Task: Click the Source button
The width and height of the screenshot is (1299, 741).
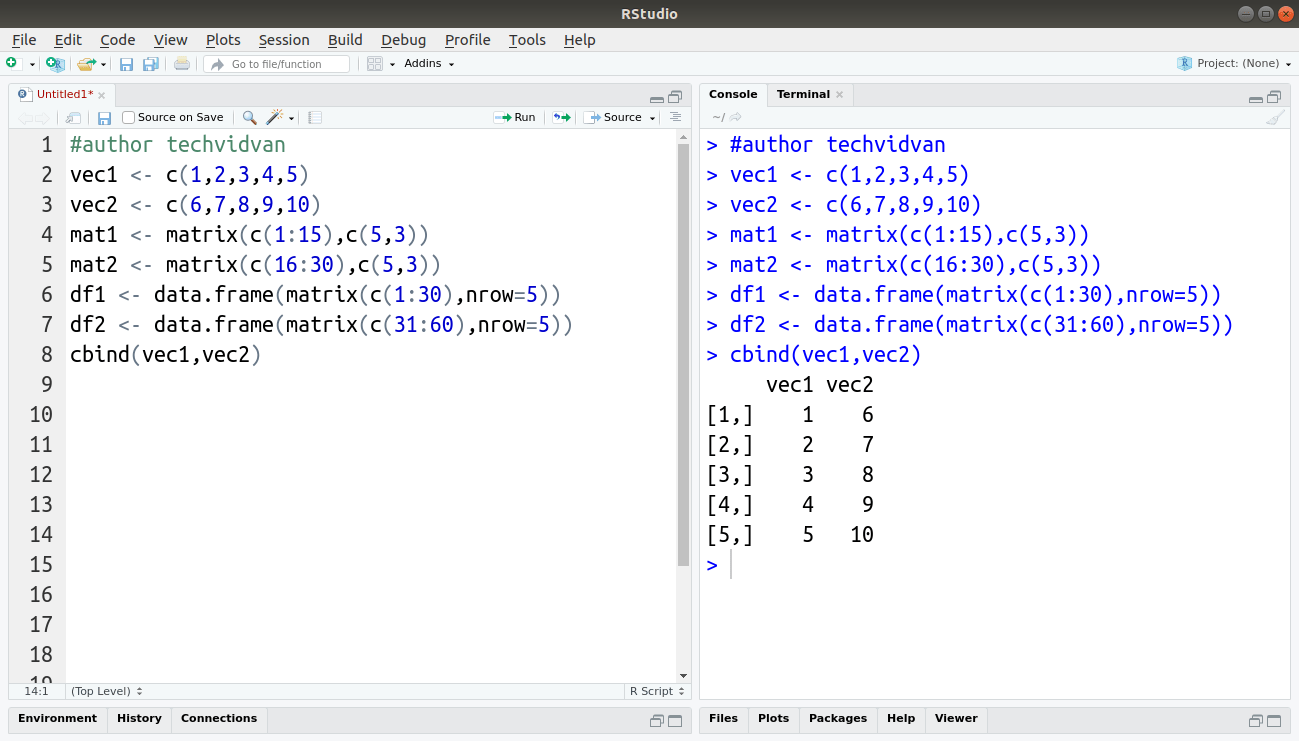Action: (x=613, y=118)
